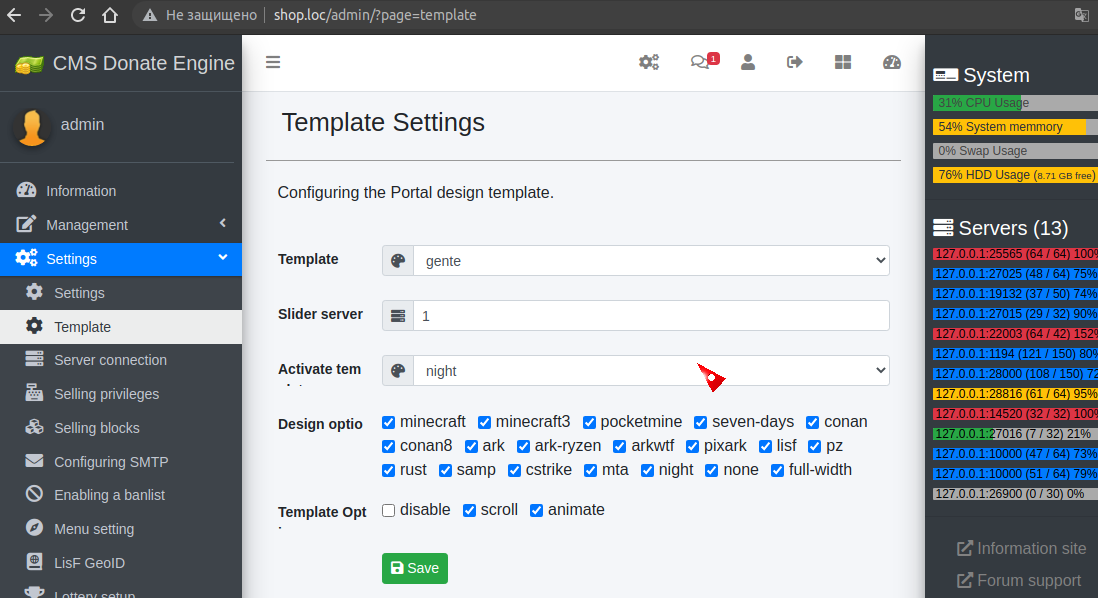Open the messages icon with notification badge
1098x598 pixels.
[x=700, y=62]
